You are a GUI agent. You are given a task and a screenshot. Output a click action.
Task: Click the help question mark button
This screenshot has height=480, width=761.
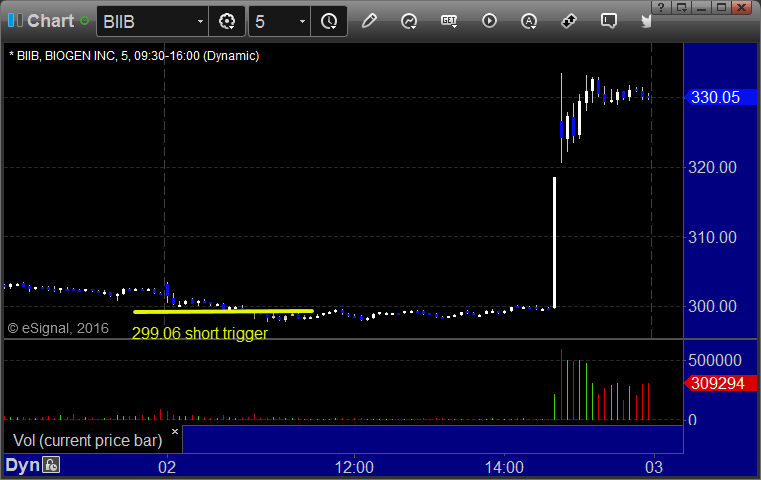pyautogui.click(x=661, y=7)
